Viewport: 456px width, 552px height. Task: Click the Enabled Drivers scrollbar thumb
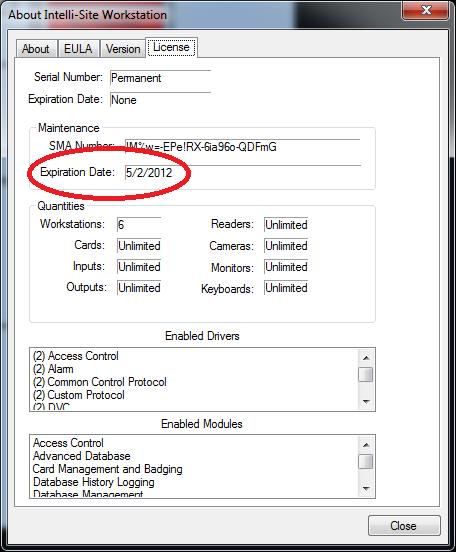366,375
